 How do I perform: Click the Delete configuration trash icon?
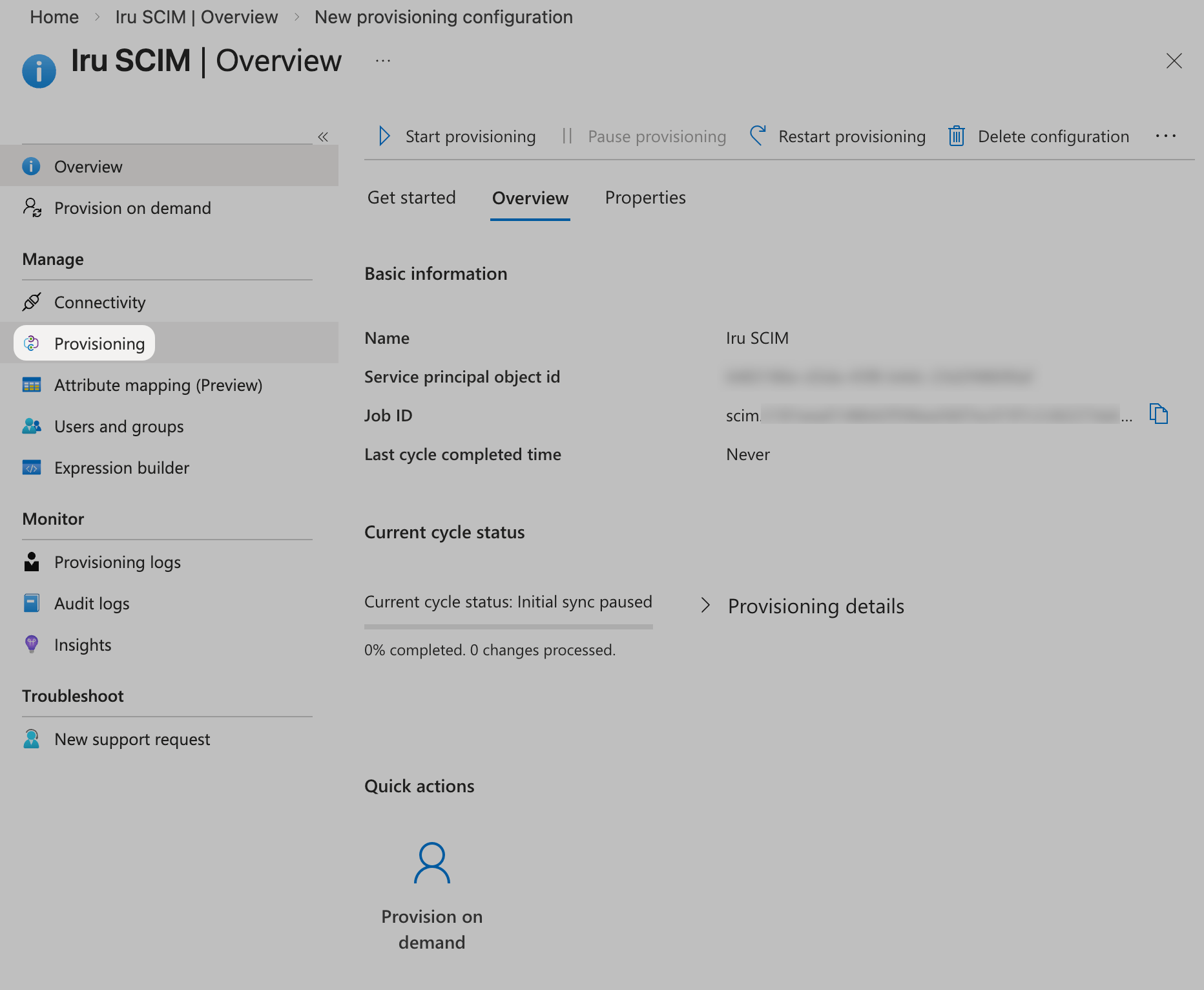957,136
